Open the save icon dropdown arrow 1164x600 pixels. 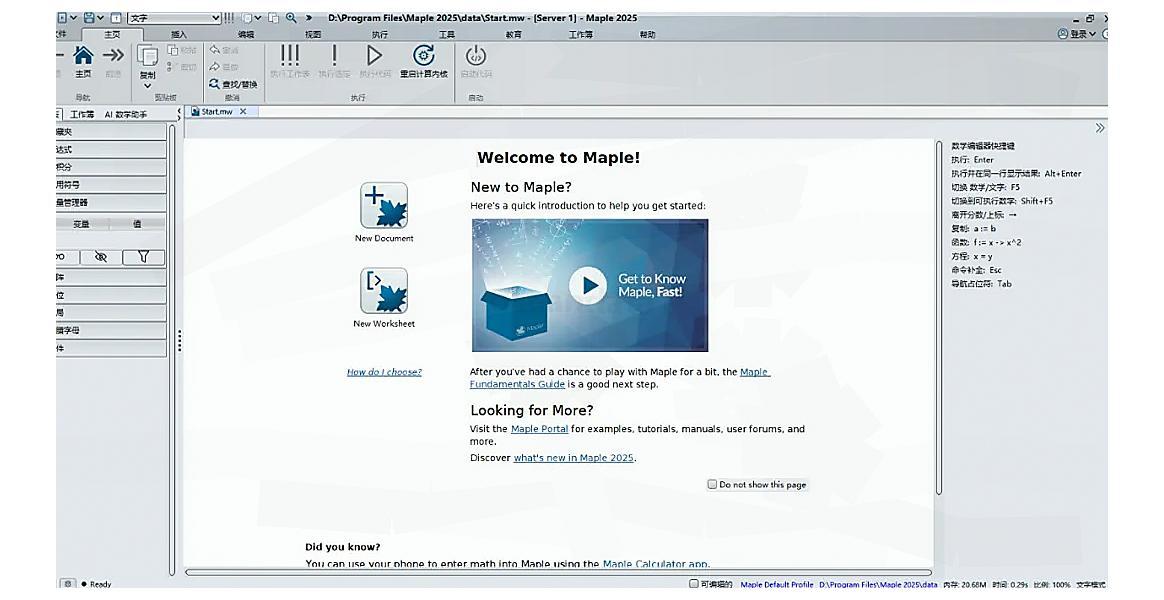click(x=100, y=18)
